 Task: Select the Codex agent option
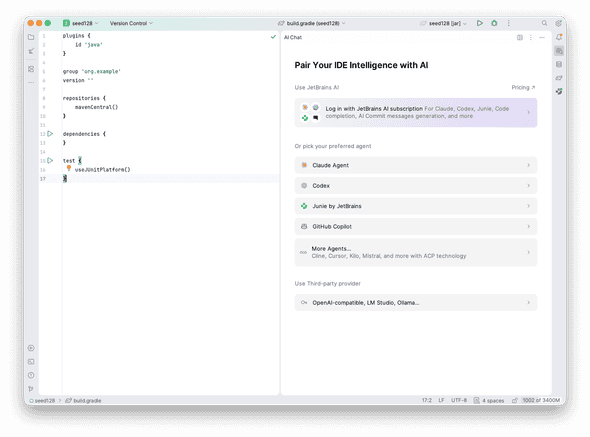click(416, 186)
